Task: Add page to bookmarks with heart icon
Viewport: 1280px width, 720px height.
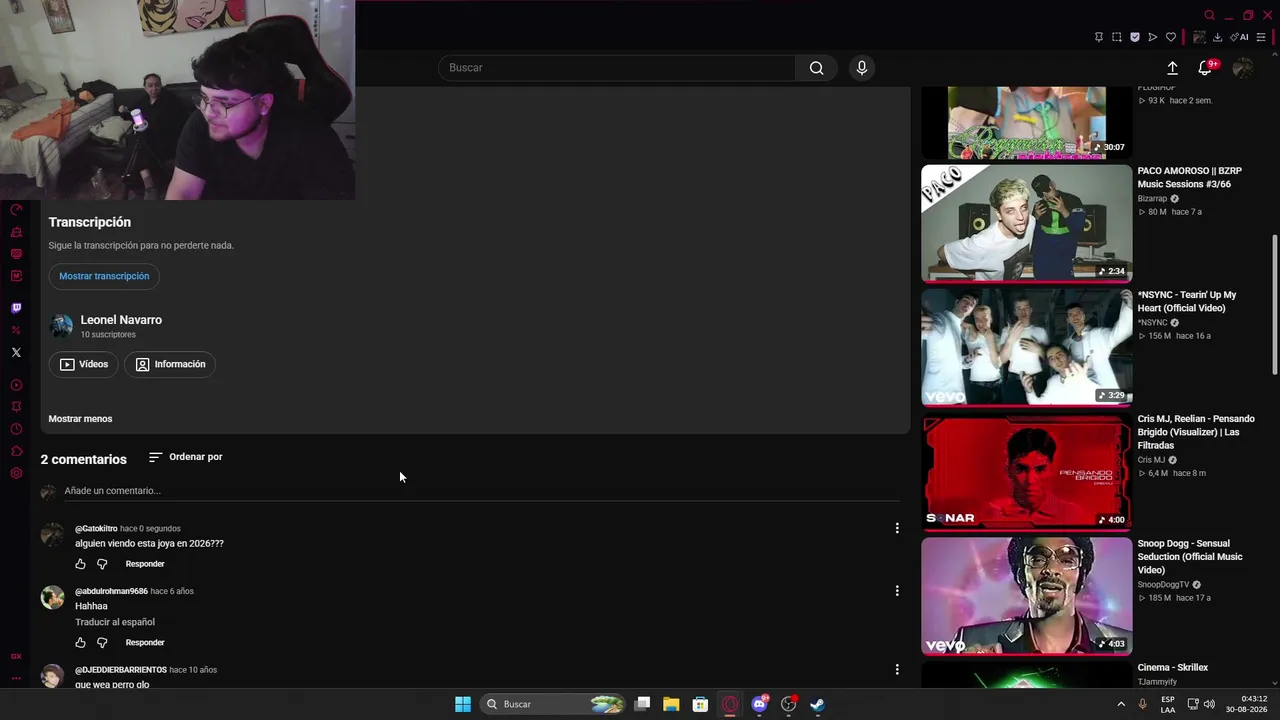Action: point(1170,37)
